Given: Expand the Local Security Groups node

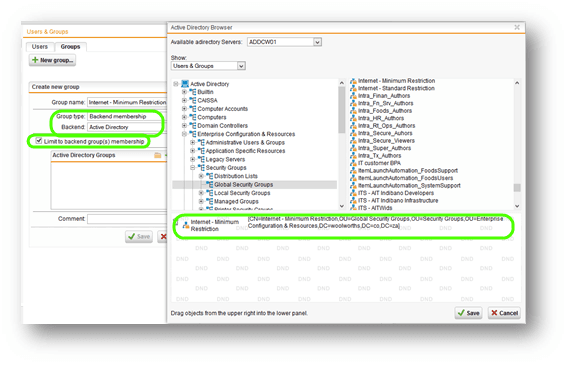Looking at the screenshot, I should [201, 193].
